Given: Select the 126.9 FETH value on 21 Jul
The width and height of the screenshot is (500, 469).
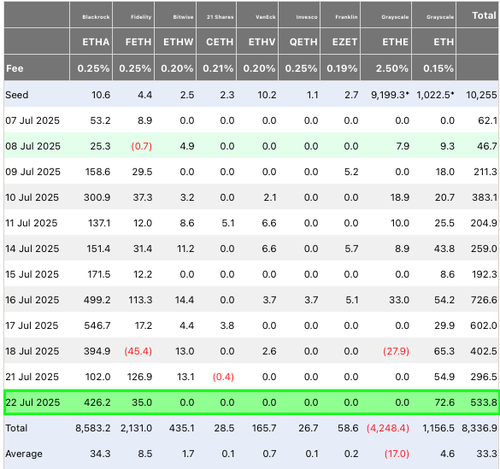Looking at the screenshot, I should click(140, 377).
